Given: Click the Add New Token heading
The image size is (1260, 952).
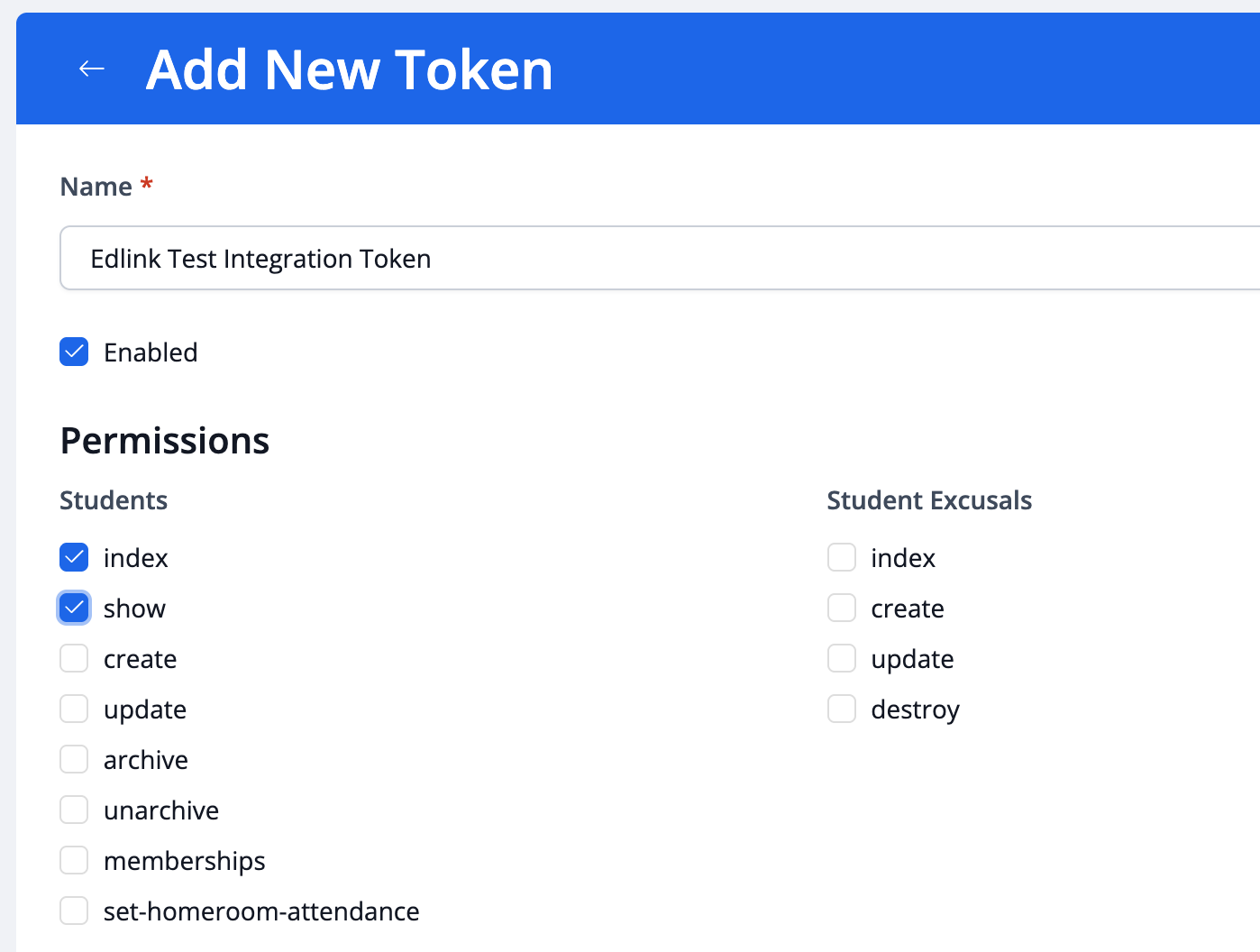Looking at the screenshot, I should point(350,70).
